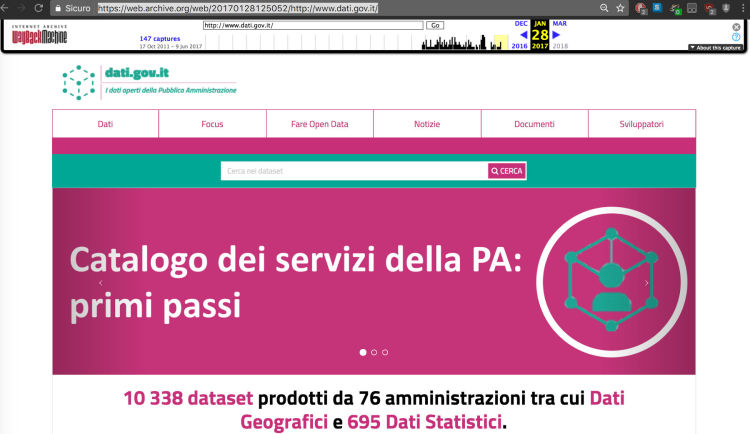Open Chrome three-dot menu

743,8
